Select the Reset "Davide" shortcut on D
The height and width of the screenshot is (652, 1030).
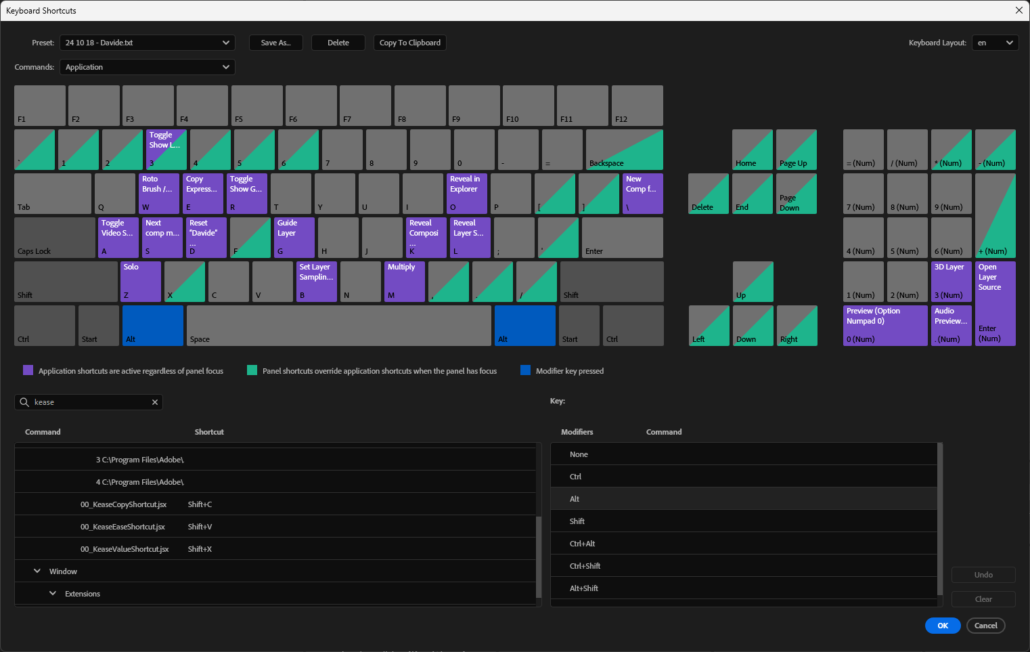coord(205,237)
